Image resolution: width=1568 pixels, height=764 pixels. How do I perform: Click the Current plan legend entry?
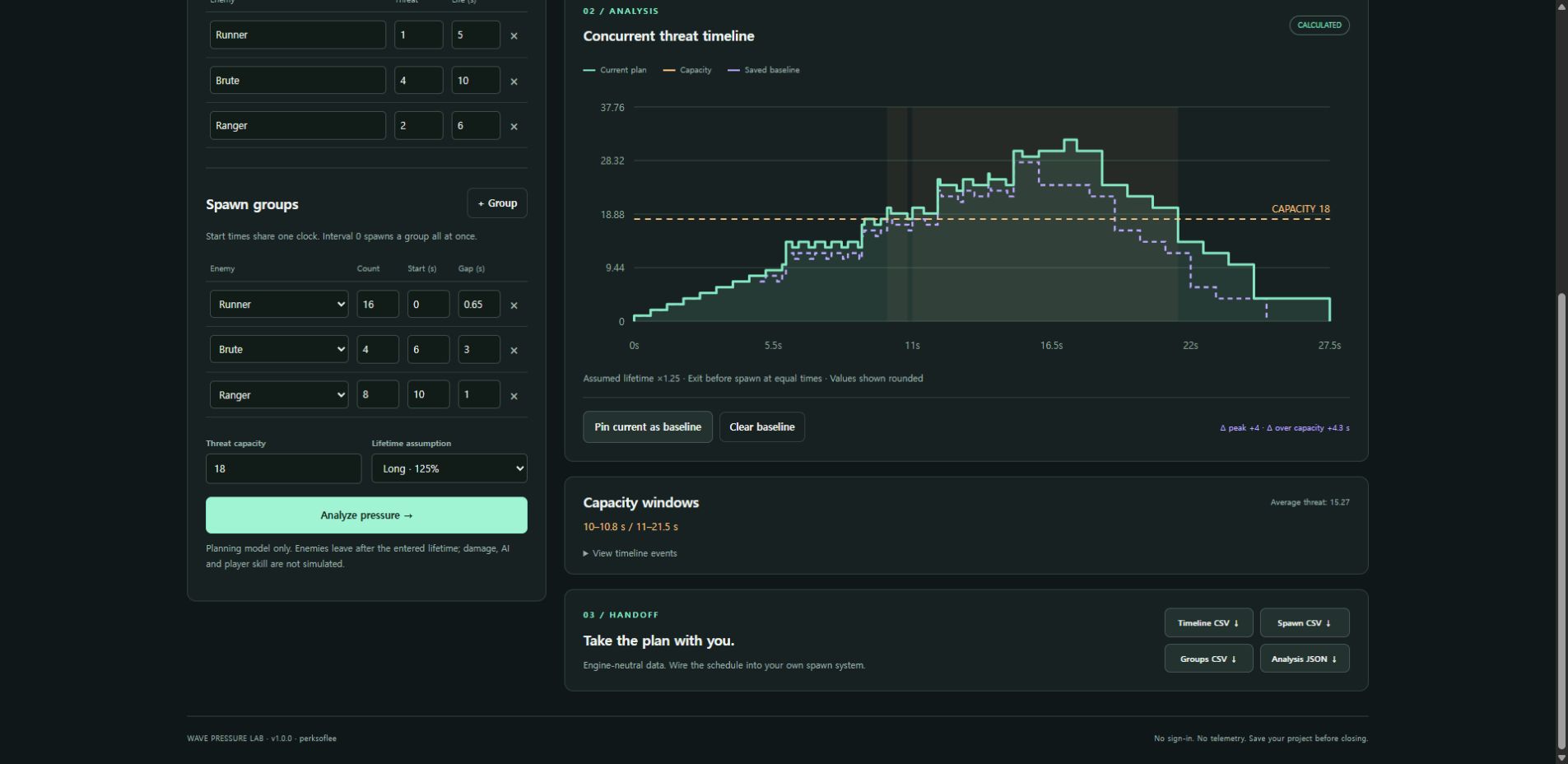tap(615, 70)
